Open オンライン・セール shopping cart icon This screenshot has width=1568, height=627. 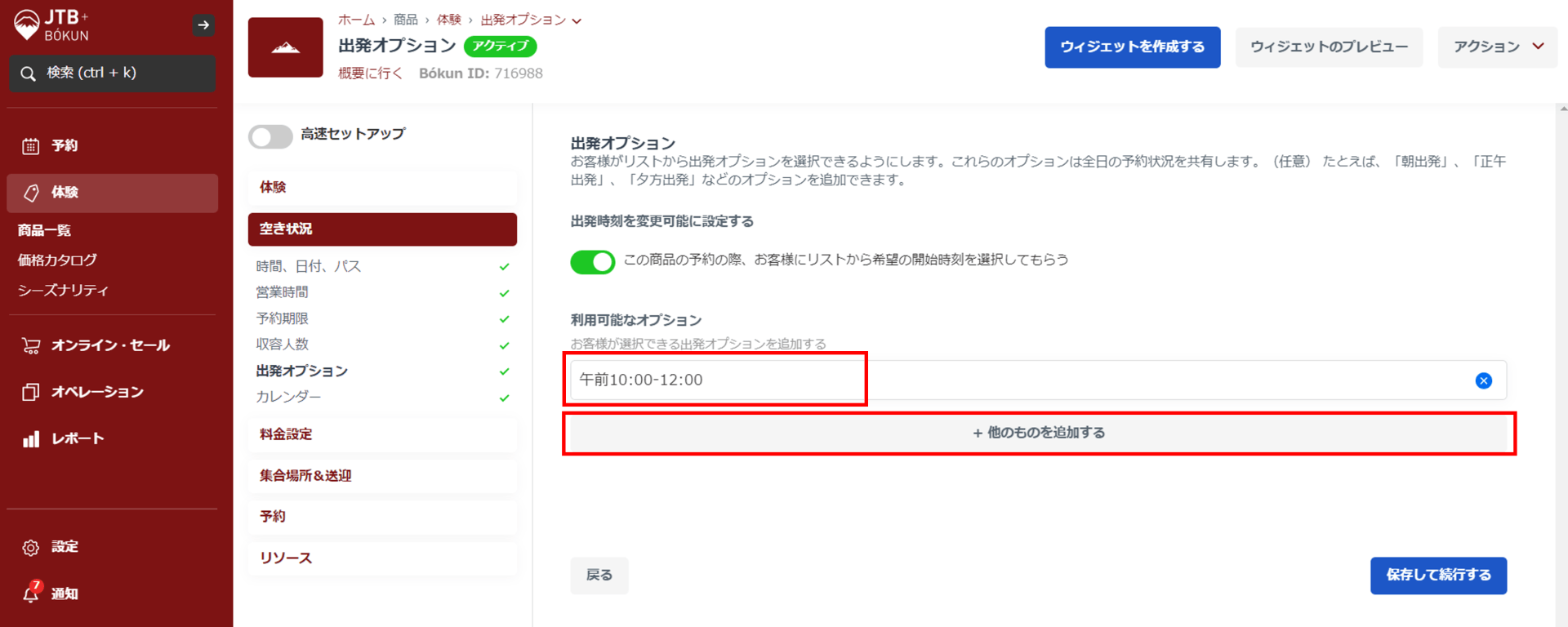[x=31, y=346]
